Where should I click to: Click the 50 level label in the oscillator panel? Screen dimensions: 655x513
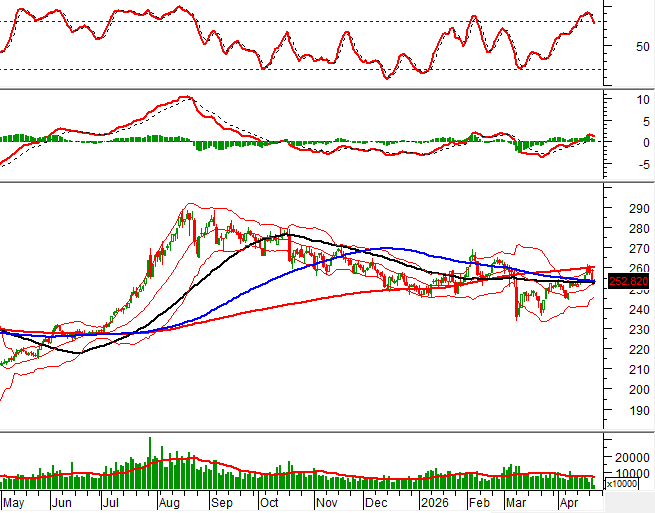coord(617,46)
